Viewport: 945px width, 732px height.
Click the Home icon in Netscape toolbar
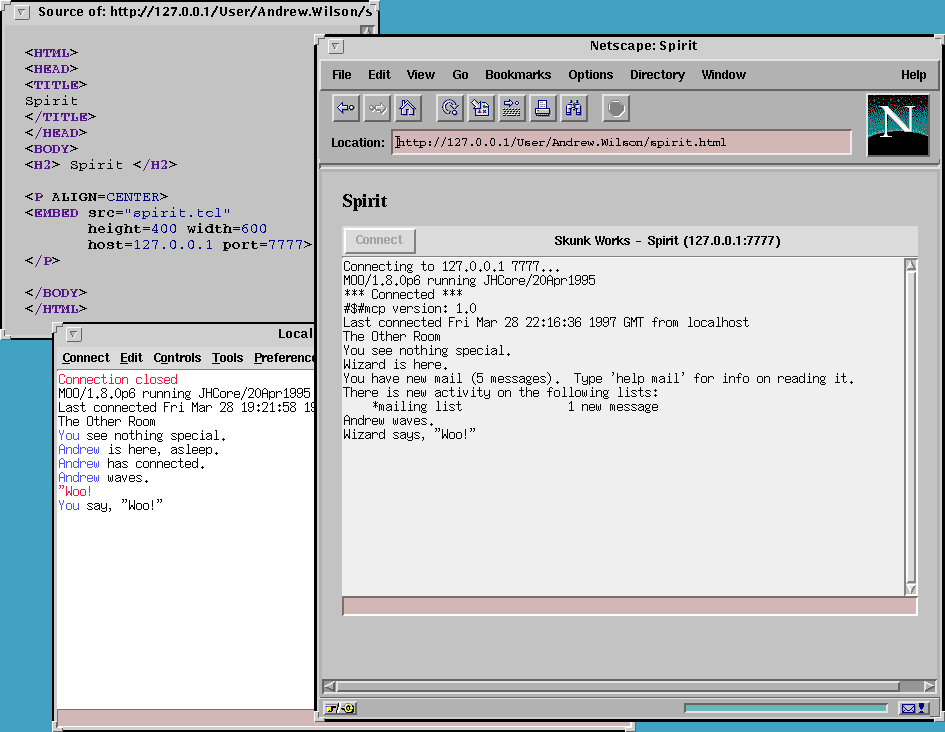coord(407,108)
